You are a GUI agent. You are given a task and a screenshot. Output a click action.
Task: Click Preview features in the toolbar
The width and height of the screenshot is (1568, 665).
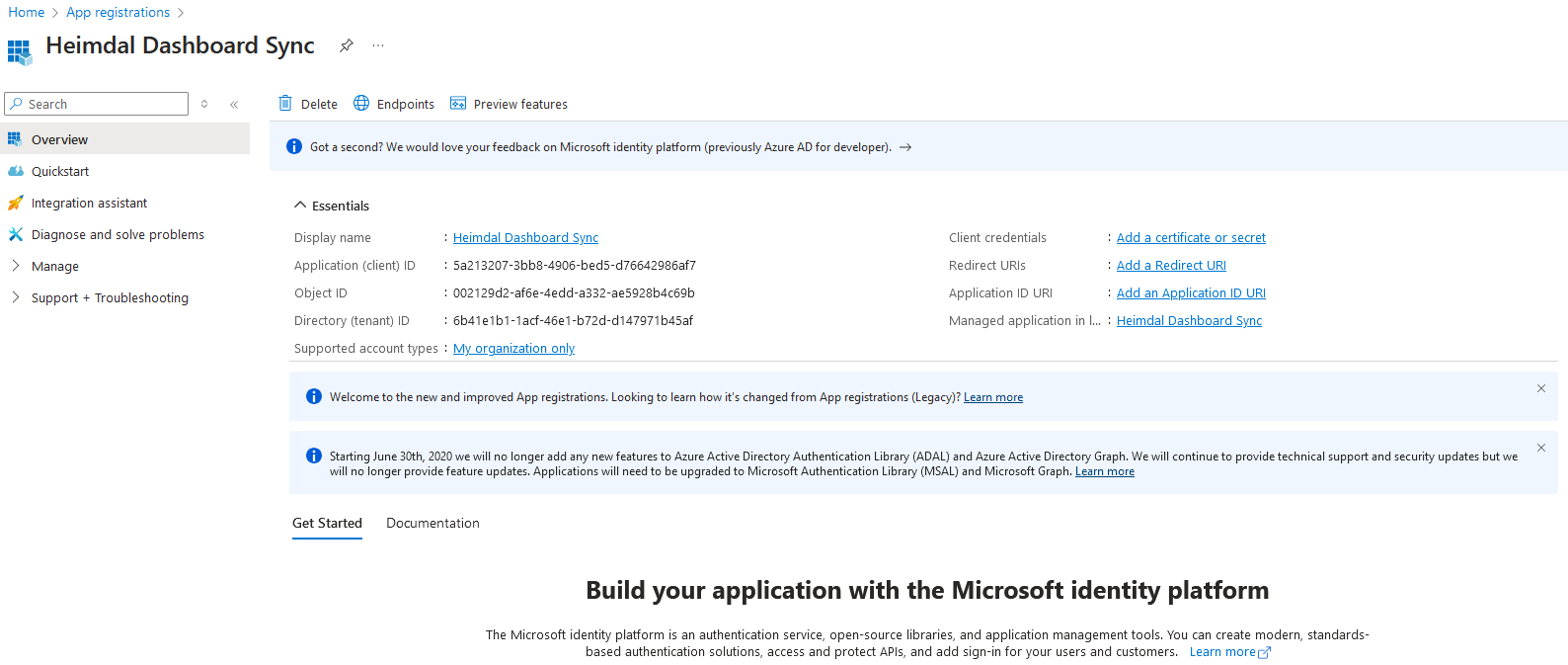click(x=509, y=104)
